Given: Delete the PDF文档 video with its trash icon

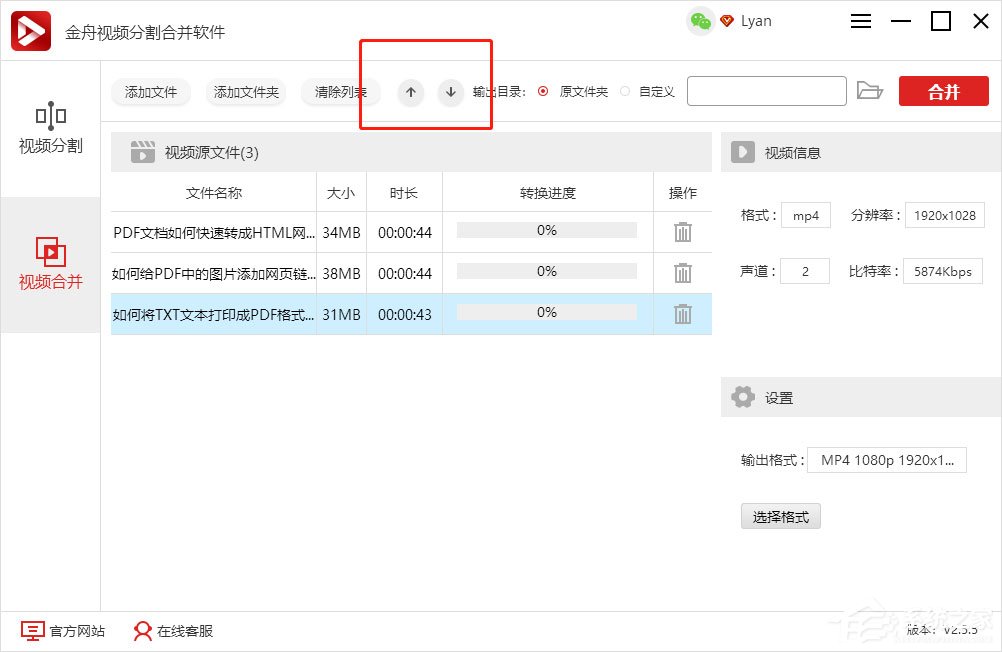Looking at the screenshot, I should pos(682,232).
